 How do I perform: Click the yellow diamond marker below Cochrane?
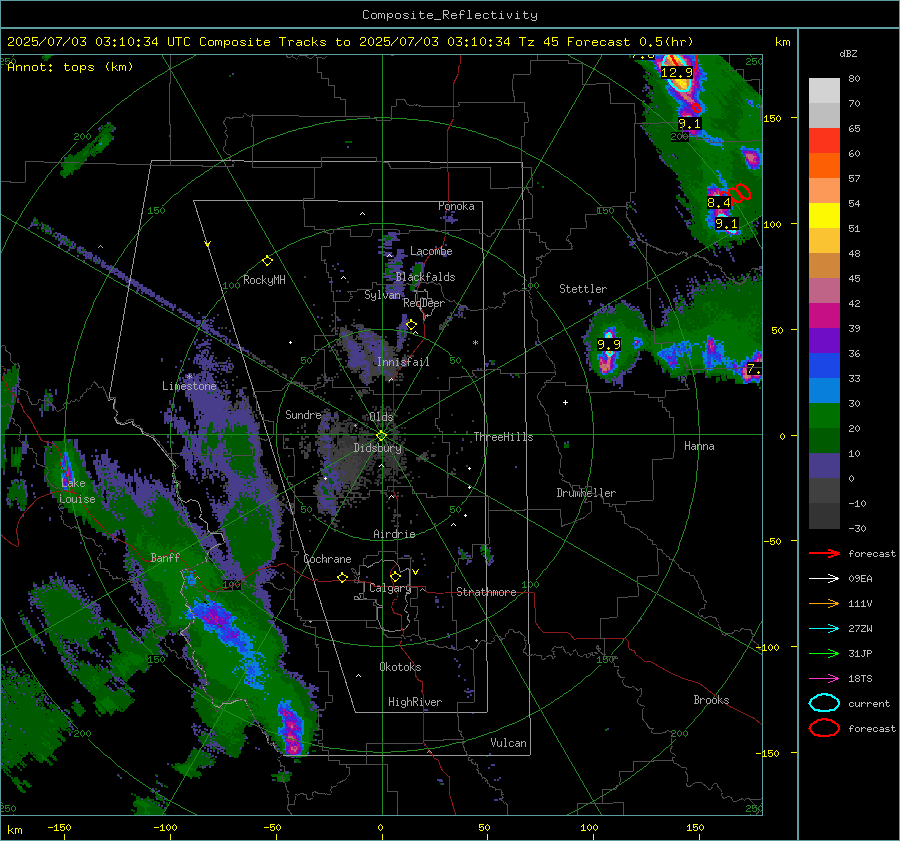[343, 577]
